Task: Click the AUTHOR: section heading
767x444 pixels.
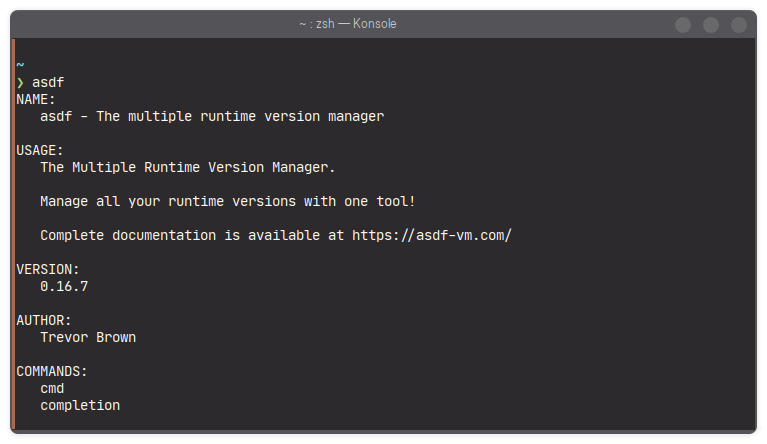Action: click(44, 320)
